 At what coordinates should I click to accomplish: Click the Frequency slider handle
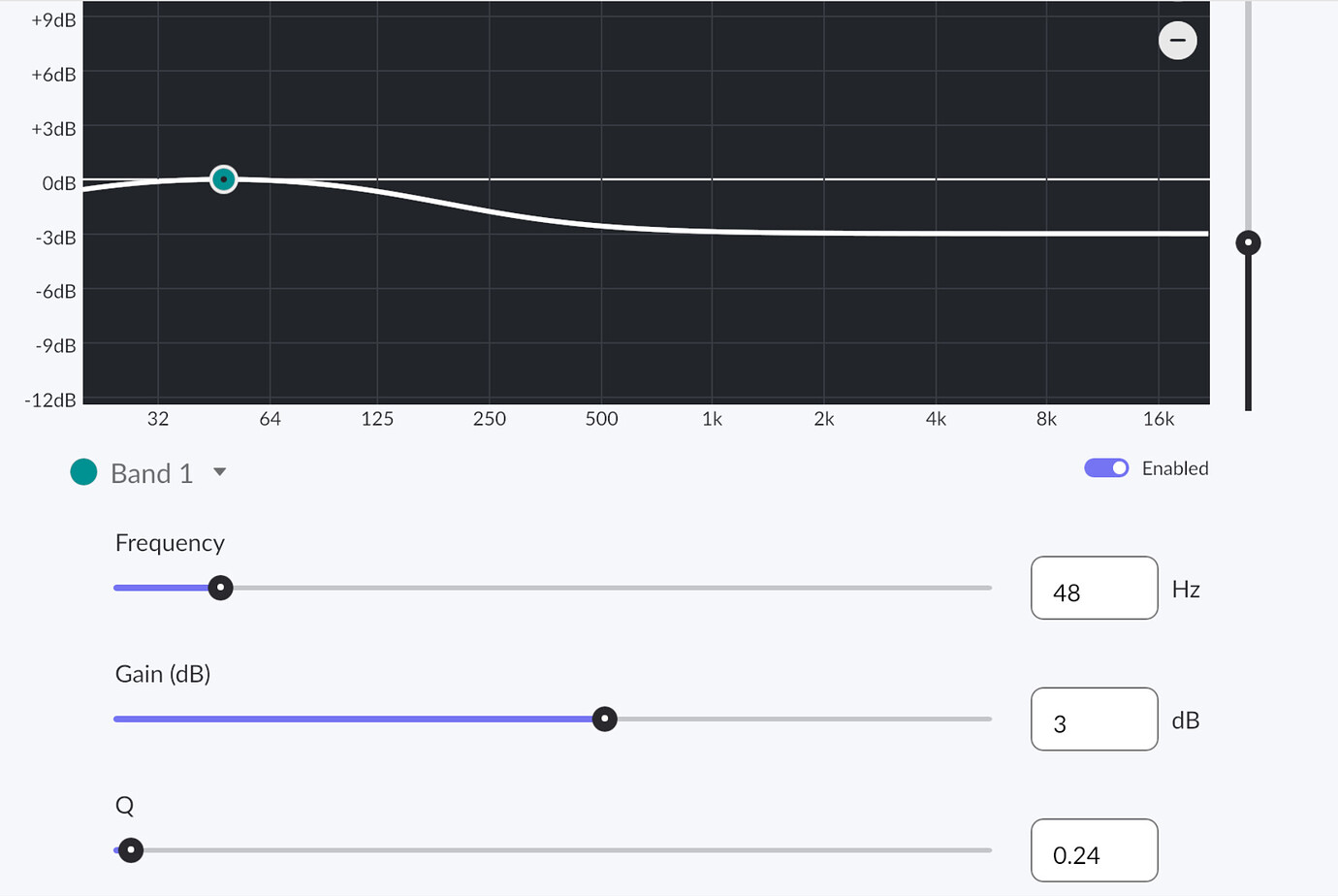click(x=220, y=588)
